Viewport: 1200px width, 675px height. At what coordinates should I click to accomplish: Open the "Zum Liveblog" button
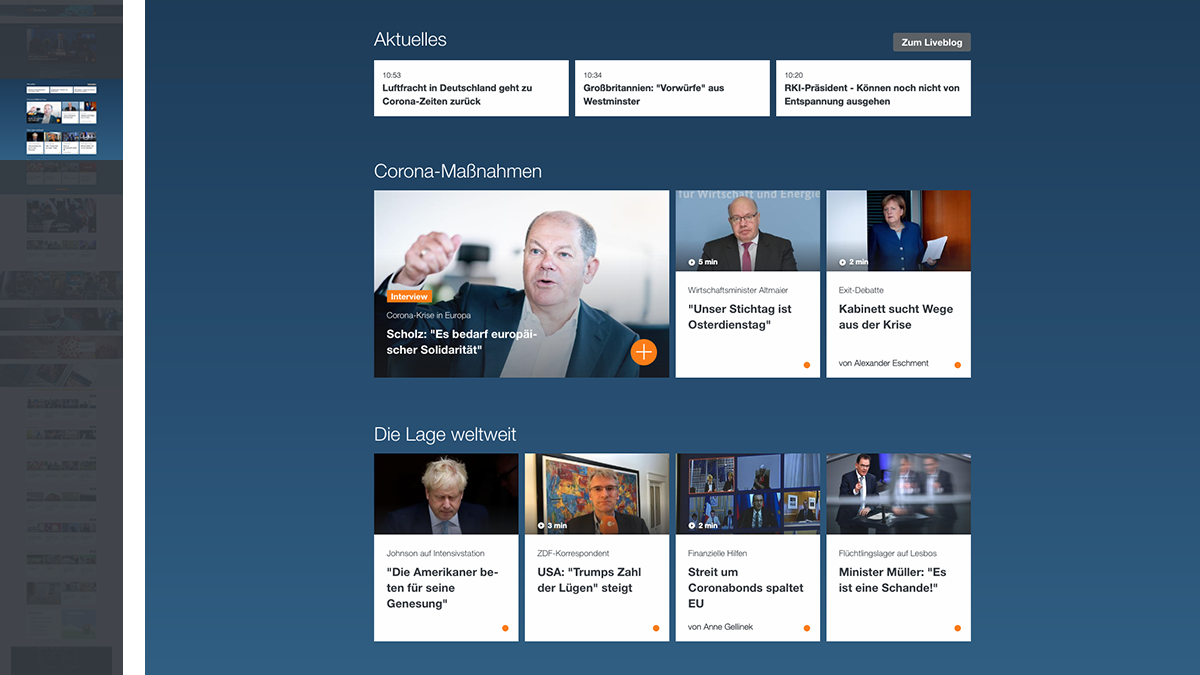tap(931, 42)
